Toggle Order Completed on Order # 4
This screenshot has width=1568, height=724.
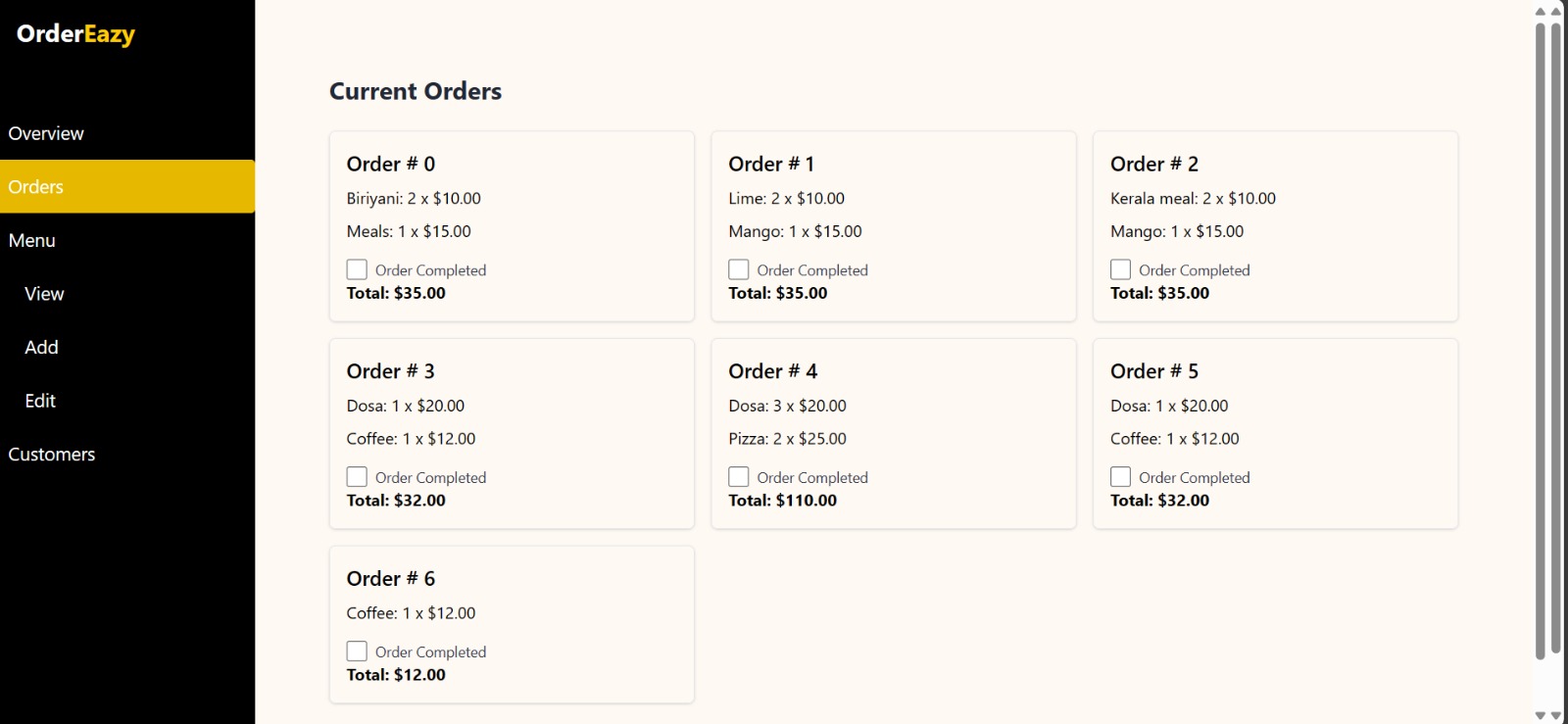click(x=739, y=477)
